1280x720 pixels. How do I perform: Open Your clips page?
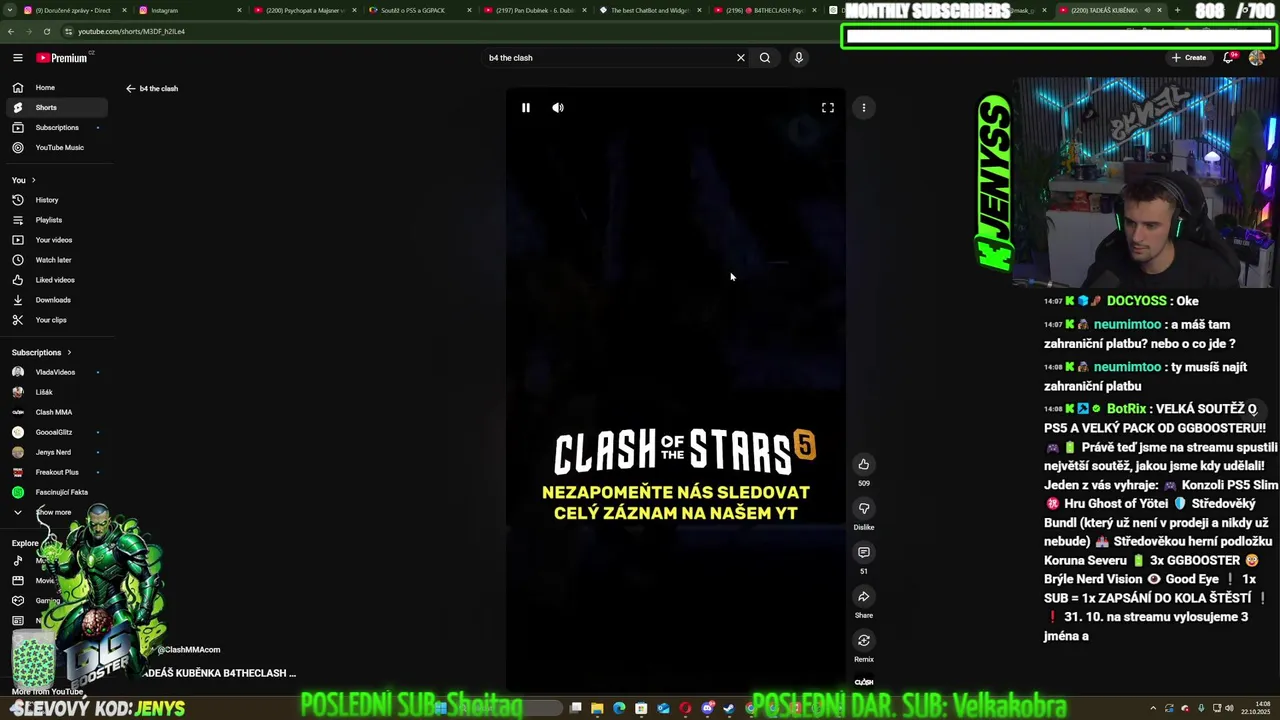coord(56,320)
